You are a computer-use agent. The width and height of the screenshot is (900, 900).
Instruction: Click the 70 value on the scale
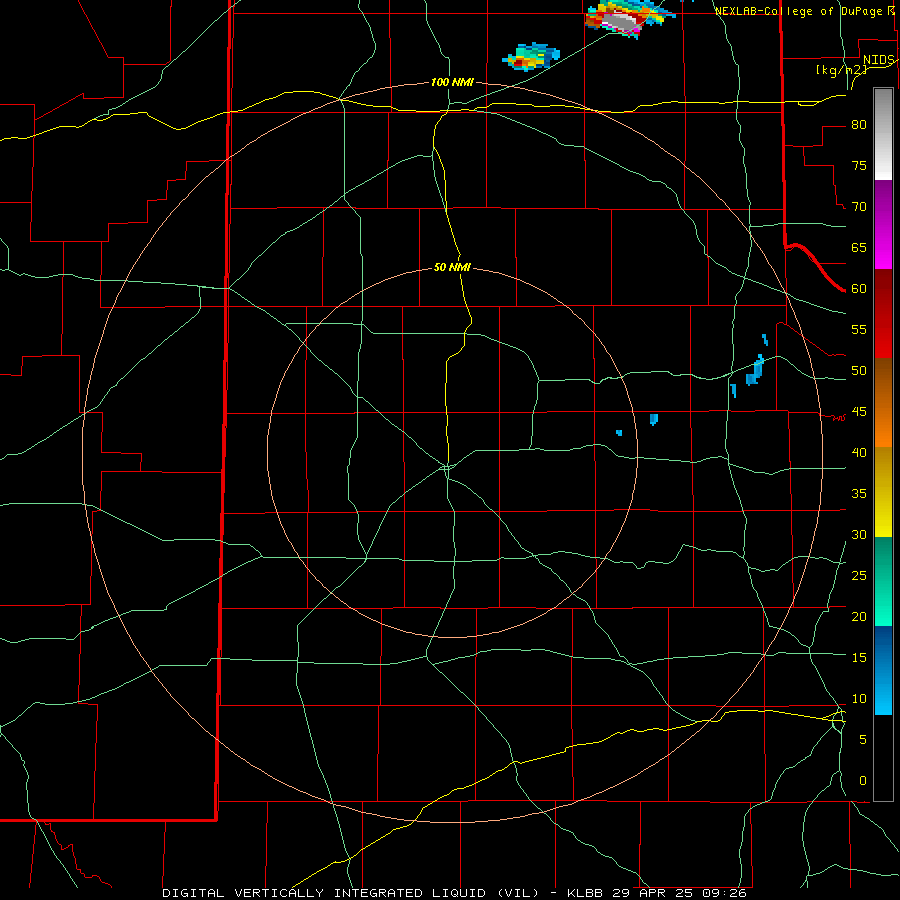click(859, 207)
